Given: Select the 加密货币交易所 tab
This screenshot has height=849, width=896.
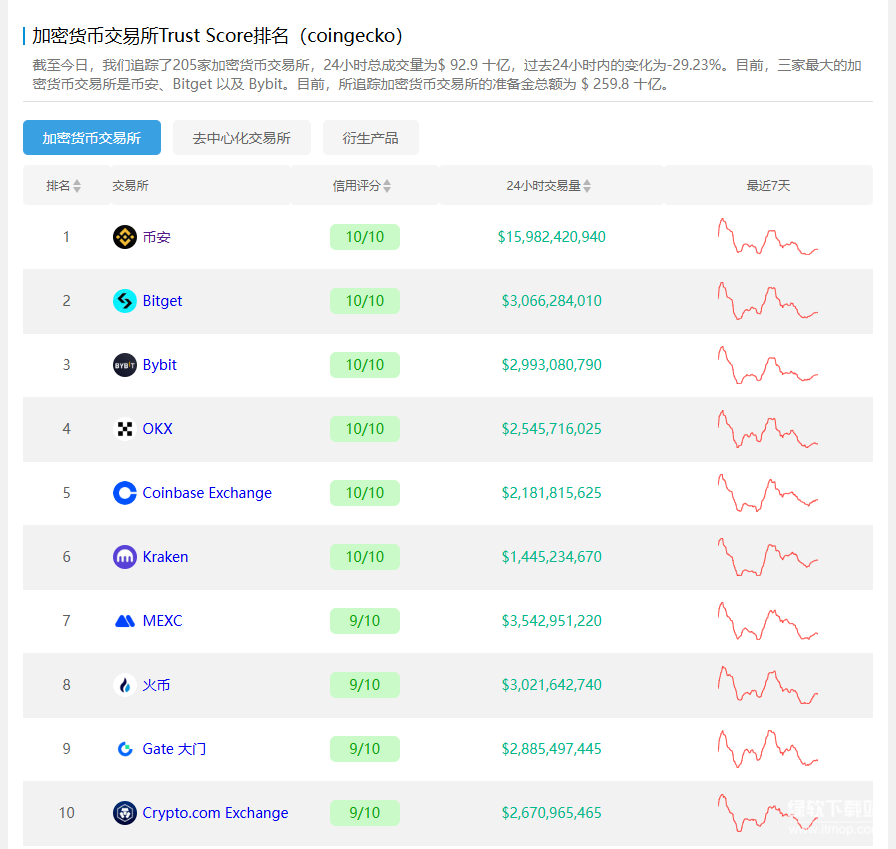Looking at the screenshot, I should click(91, 138).
